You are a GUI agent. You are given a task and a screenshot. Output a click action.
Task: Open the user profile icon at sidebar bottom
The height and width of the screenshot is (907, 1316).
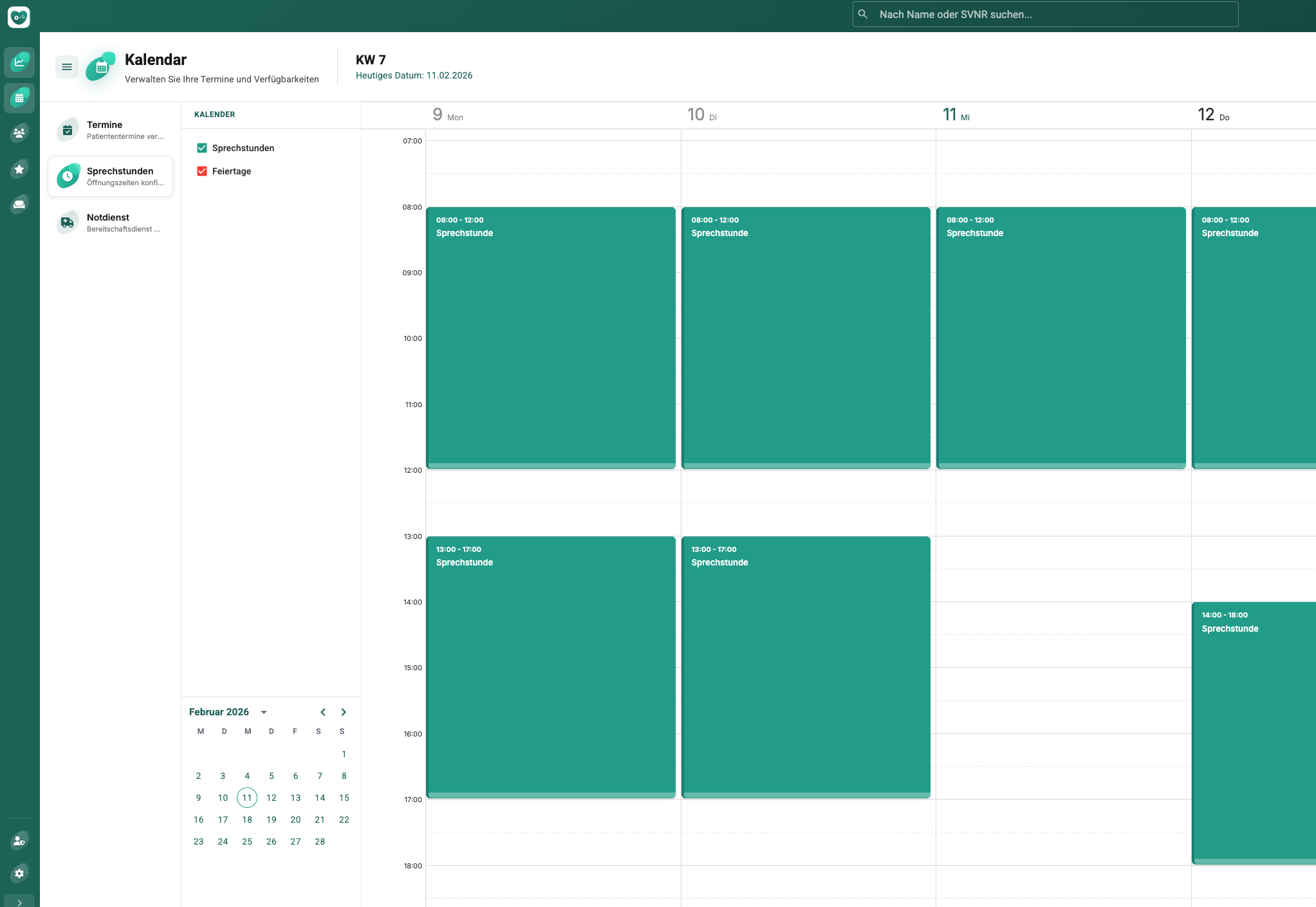pos(19,840)
